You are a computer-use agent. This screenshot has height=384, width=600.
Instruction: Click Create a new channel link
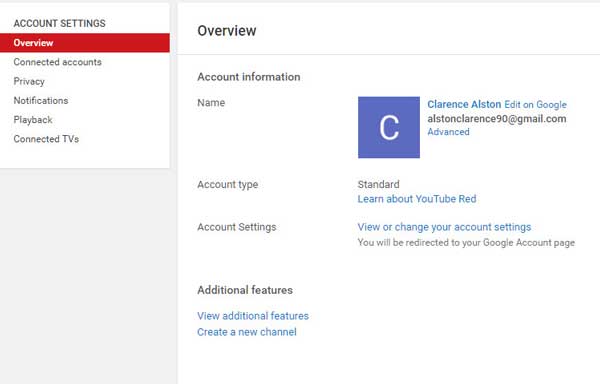tap(247, 332)
